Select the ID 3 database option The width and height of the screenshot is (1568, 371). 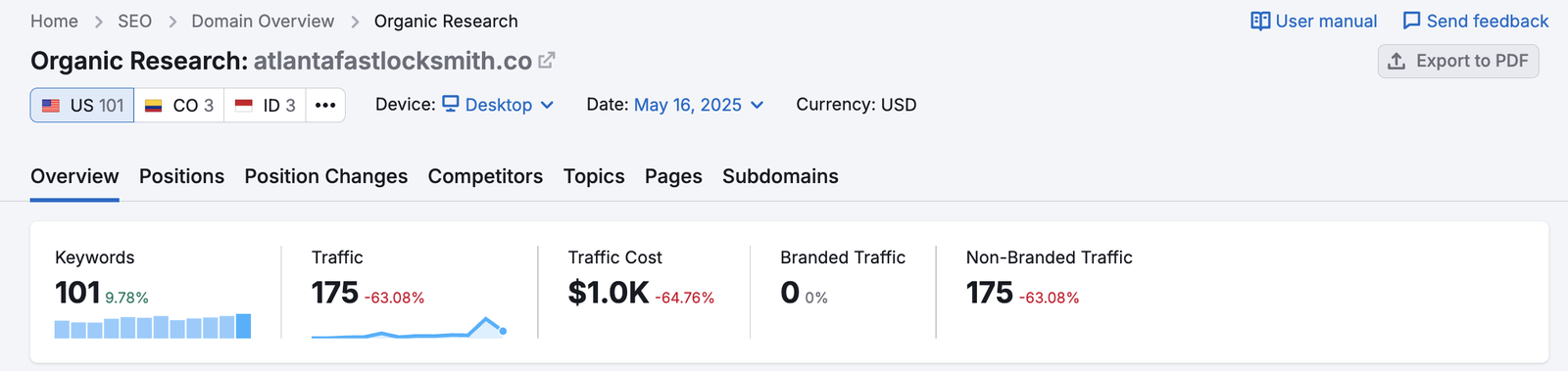point(265,105)
